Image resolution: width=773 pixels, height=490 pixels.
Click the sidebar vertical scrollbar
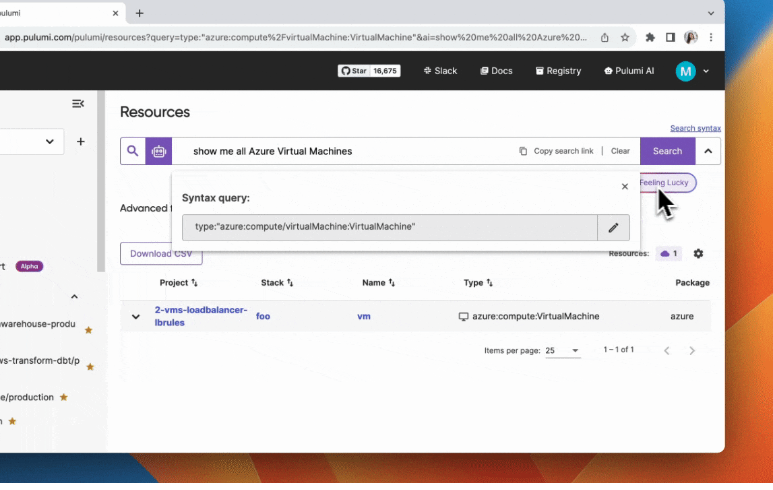click(x=101, y=181)
